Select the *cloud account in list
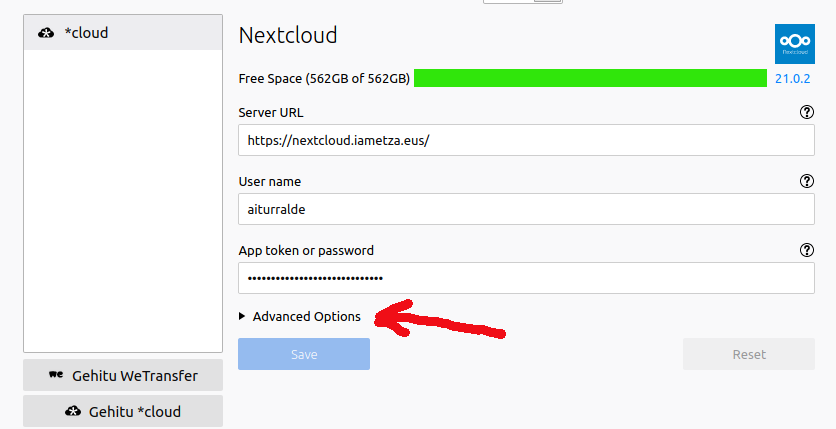 click(x=122, y=33)
